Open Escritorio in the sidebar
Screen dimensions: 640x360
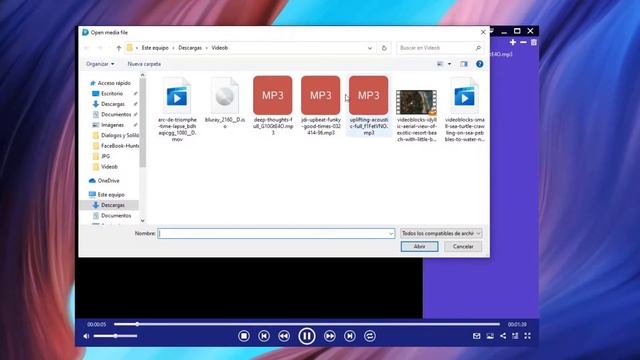tap(112, 93)
